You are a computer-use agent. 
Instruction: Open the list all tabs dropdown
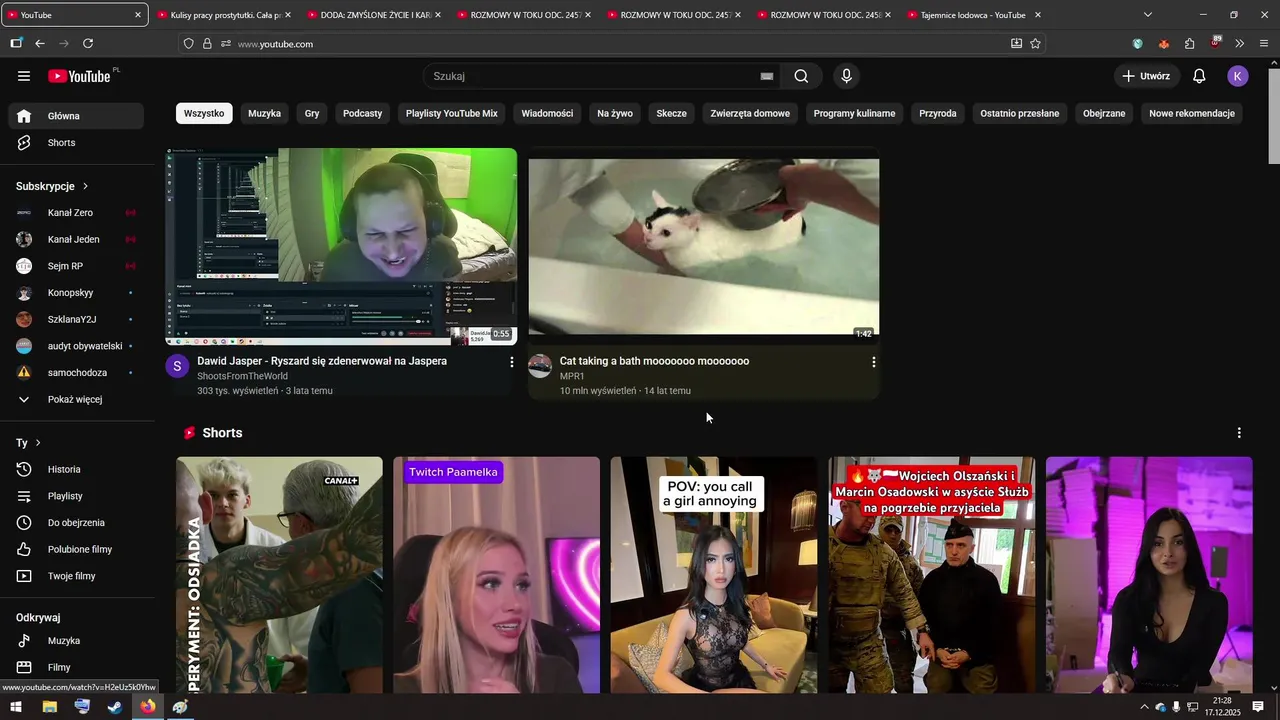pyautogui.click(x=1148, y=15)
